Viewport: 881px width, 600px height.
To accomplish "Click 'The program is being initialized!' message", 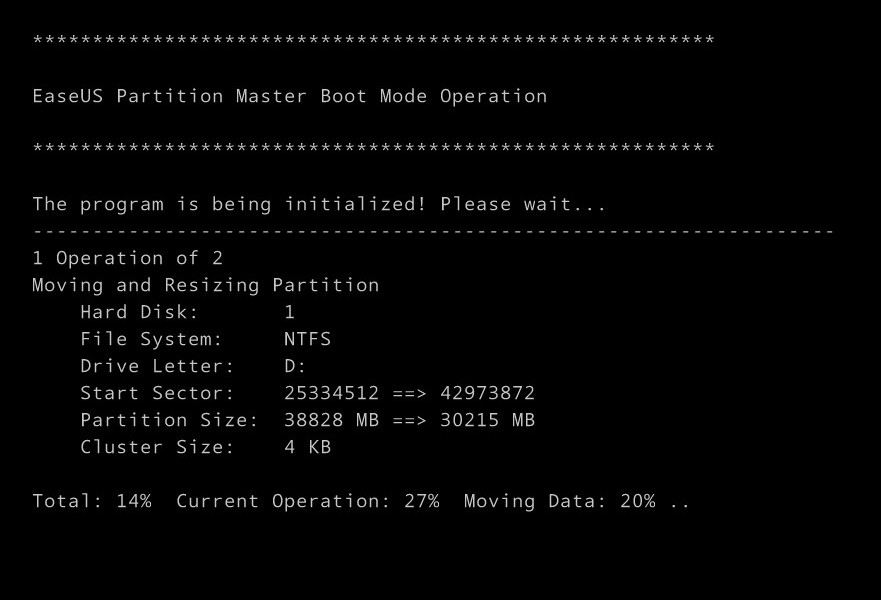I will tap(229, 204).
